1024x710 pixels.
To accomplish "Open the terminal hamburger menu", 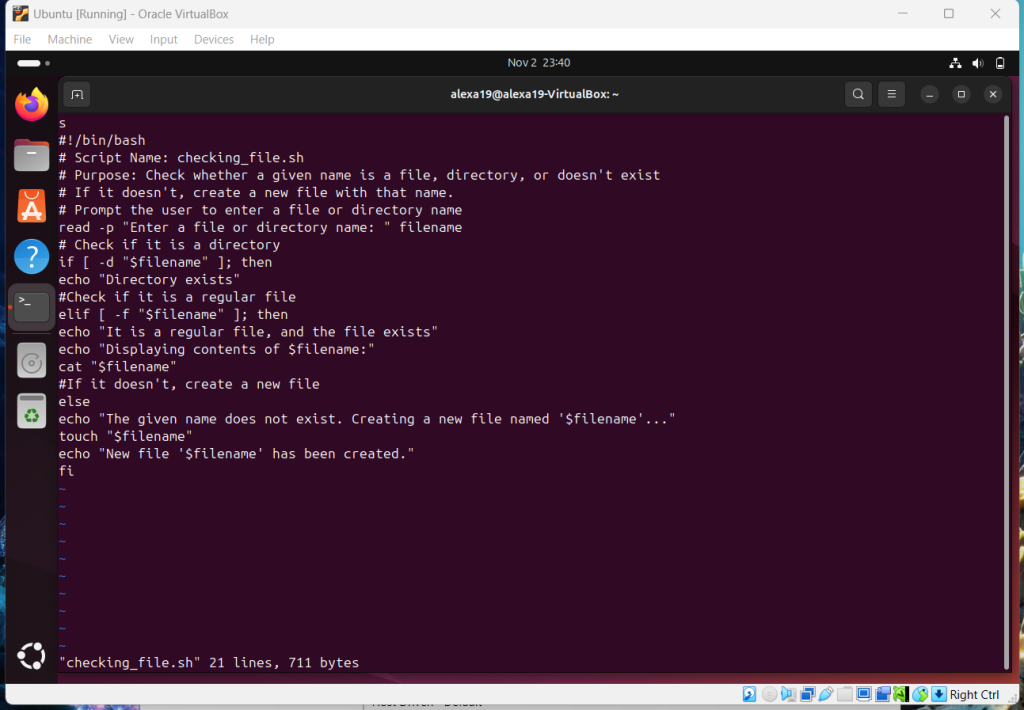I will (x=891, y=95).
